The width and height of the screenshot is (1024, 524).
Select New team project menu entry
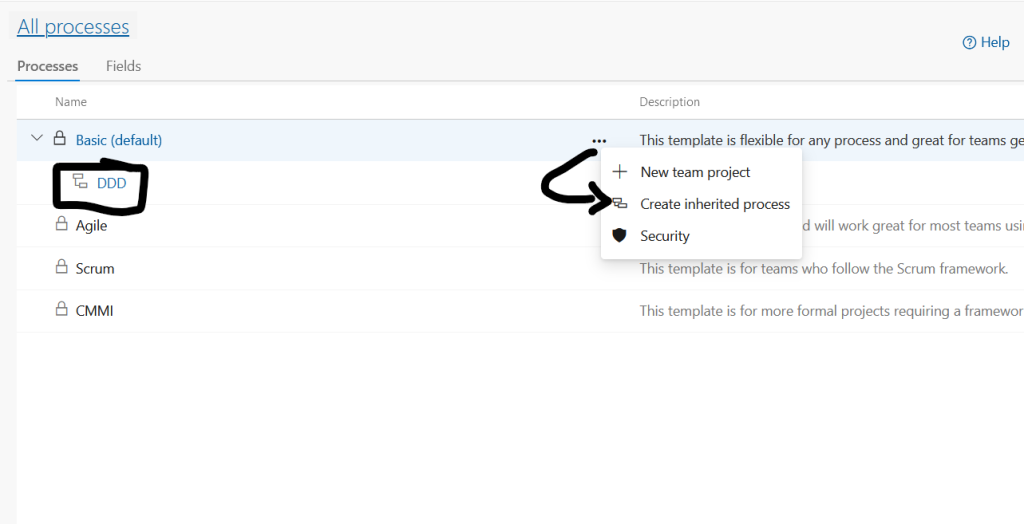click(x=695, y=172)
